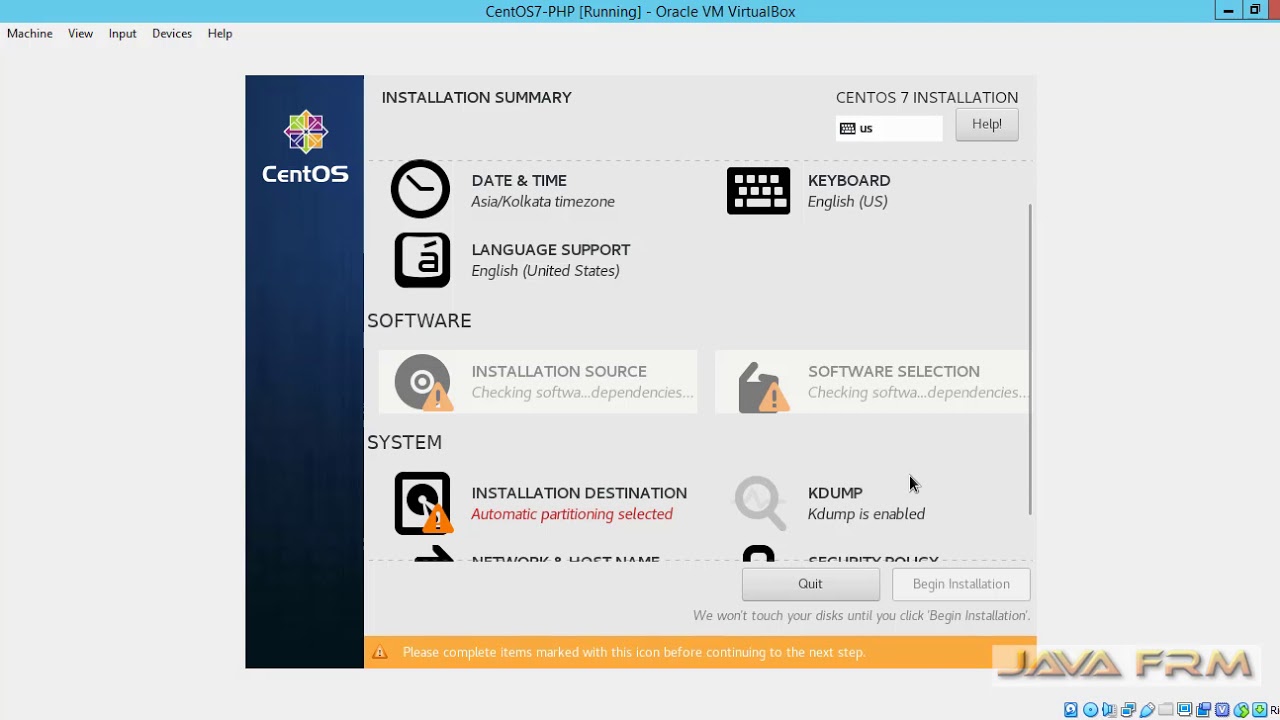This screenshot has width=1280, height=720.
Task: Click 'English (United States)' language text
Action: [545, 271]
